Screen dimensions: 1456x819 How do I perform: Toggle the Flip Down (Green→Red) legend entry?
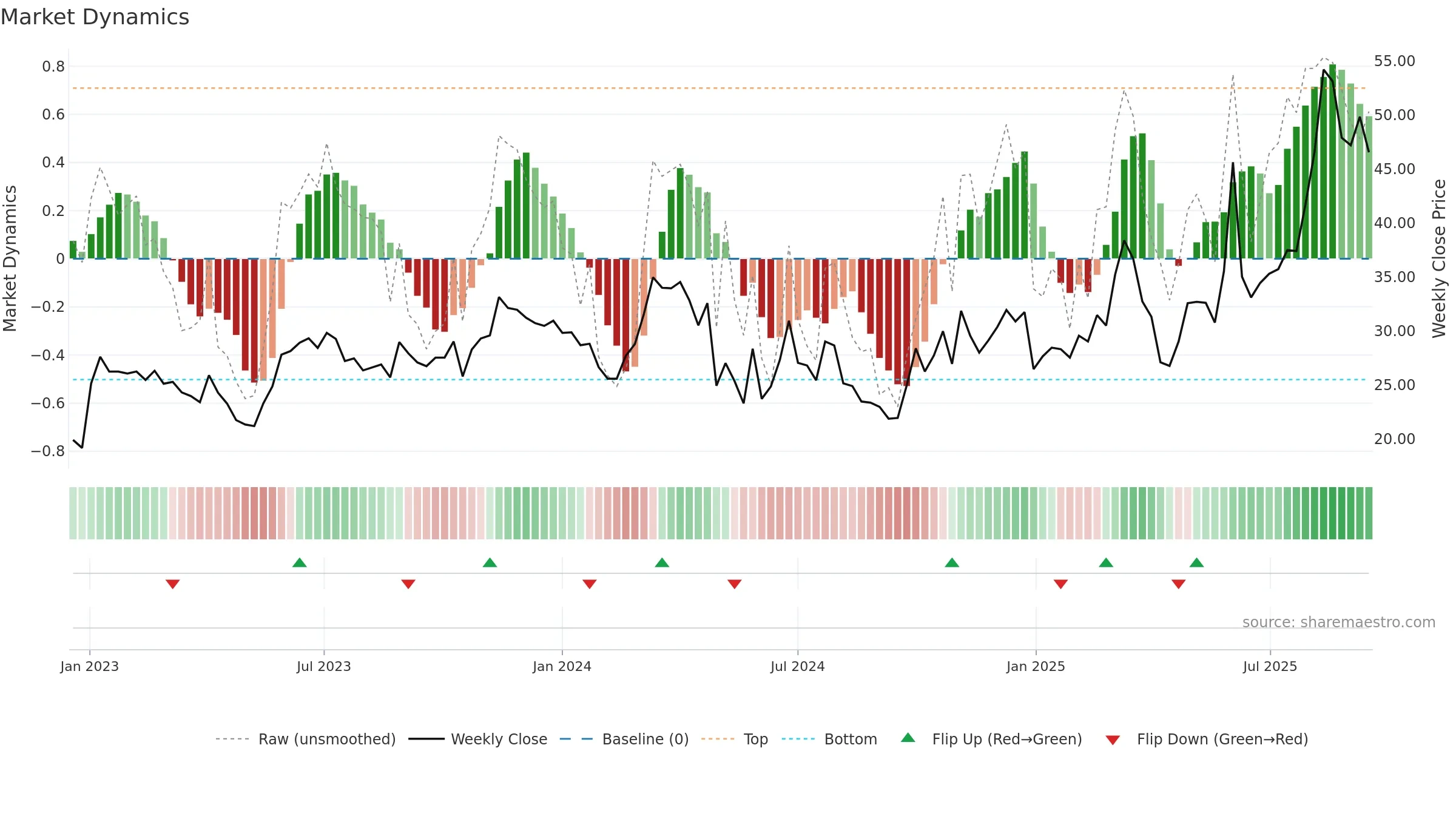pyautogui.click(x=1206, y=739)
